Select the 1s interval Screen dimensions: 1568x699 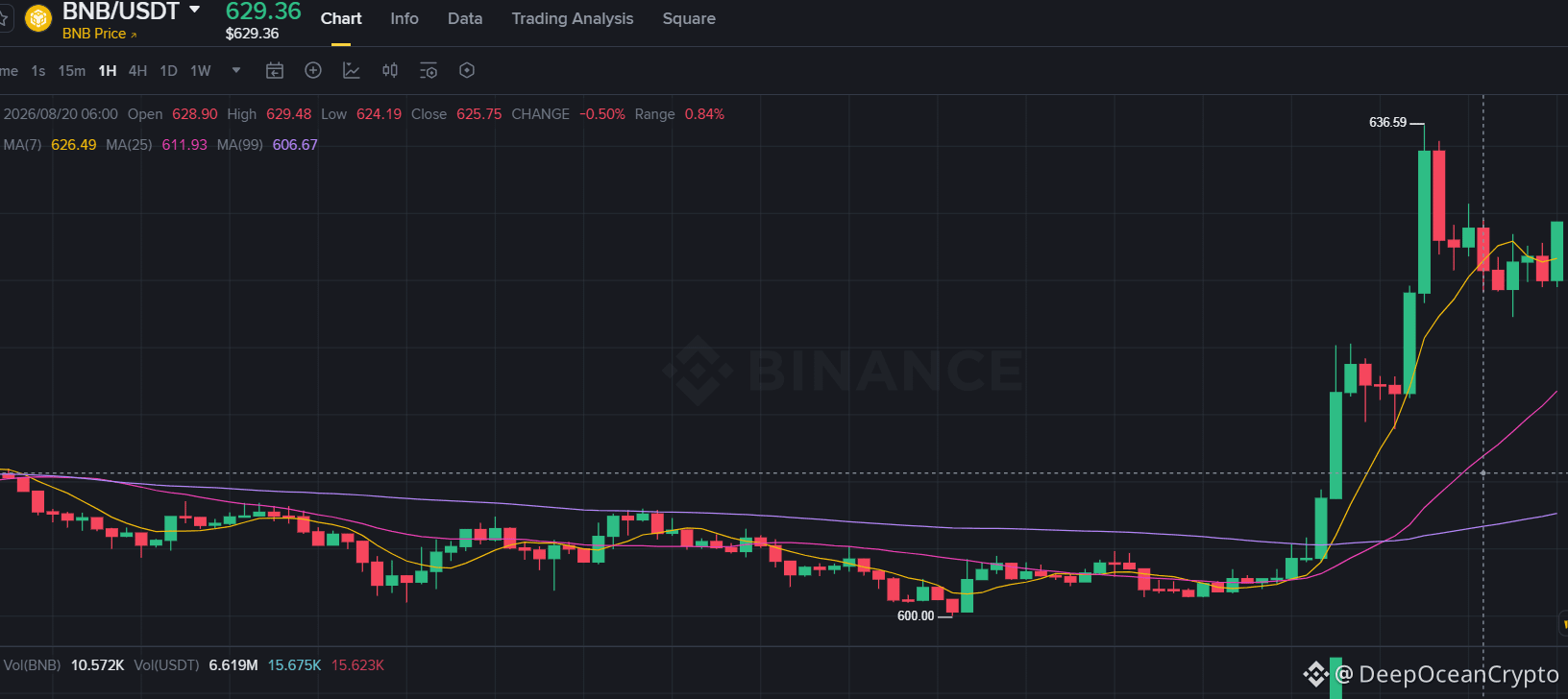tap(38, 71)
